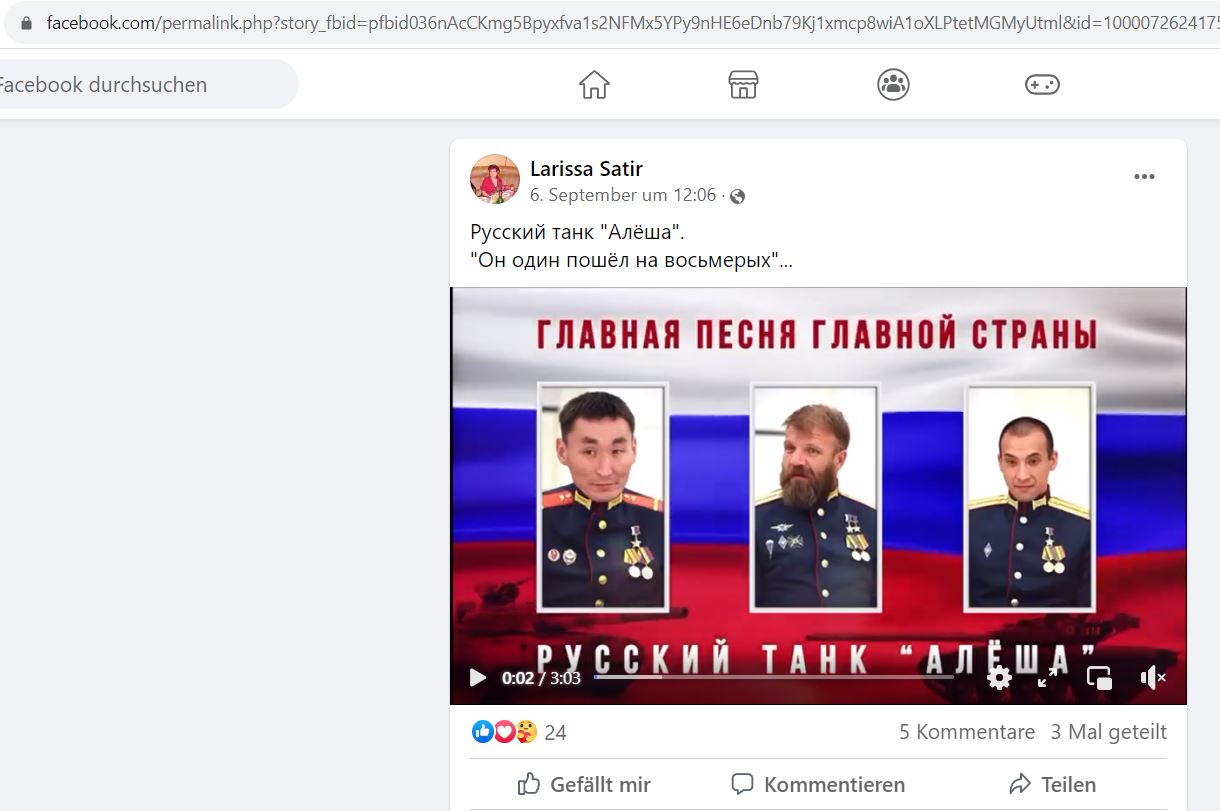Open the Marketplace icon
The width and height of the screenshot is (1220, 811).
[743, 85]
